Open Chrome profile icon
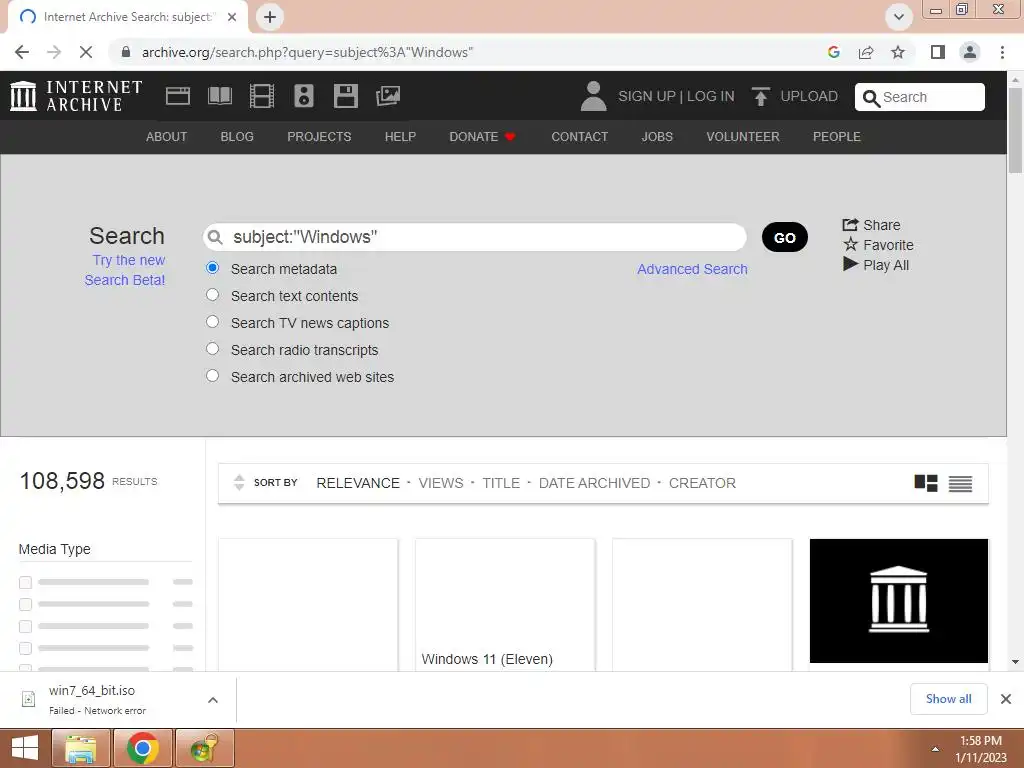Viewport: 1024px width, 768px height. (x=970, y=52)
